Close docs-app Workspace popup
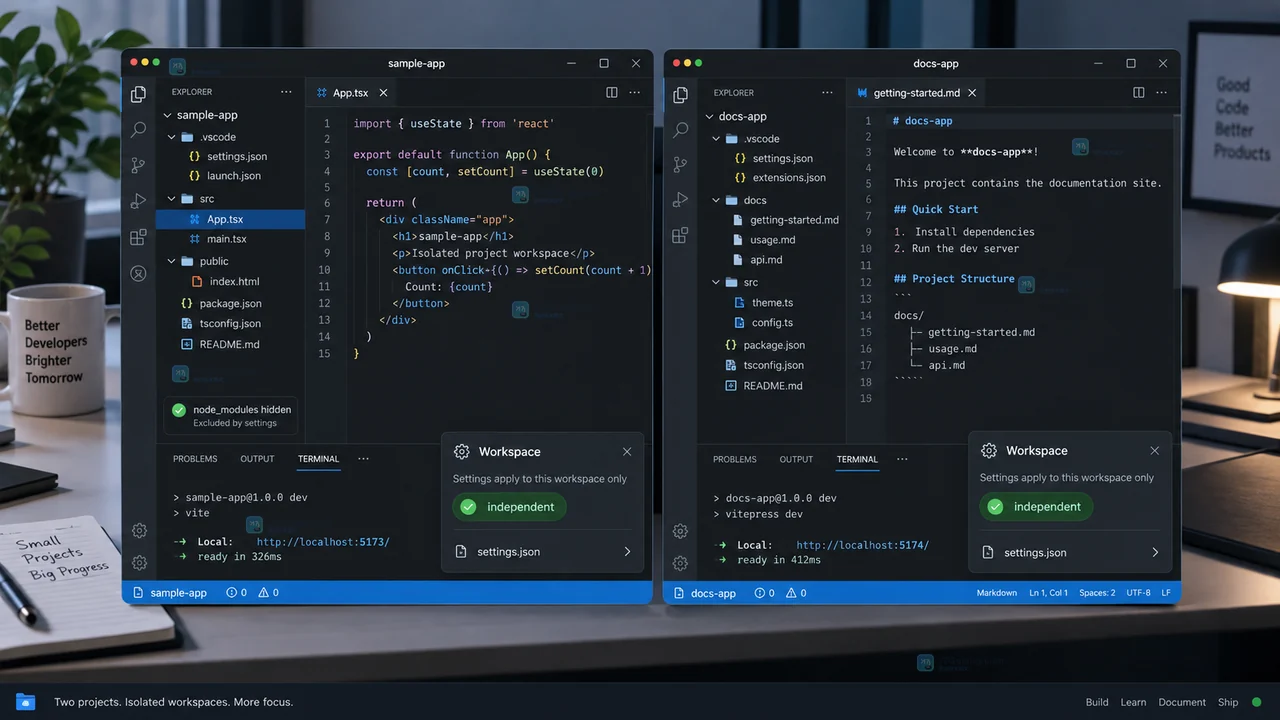This screenshot has width=1280, height=720. pyautogui.click(x=1155, y=451)
